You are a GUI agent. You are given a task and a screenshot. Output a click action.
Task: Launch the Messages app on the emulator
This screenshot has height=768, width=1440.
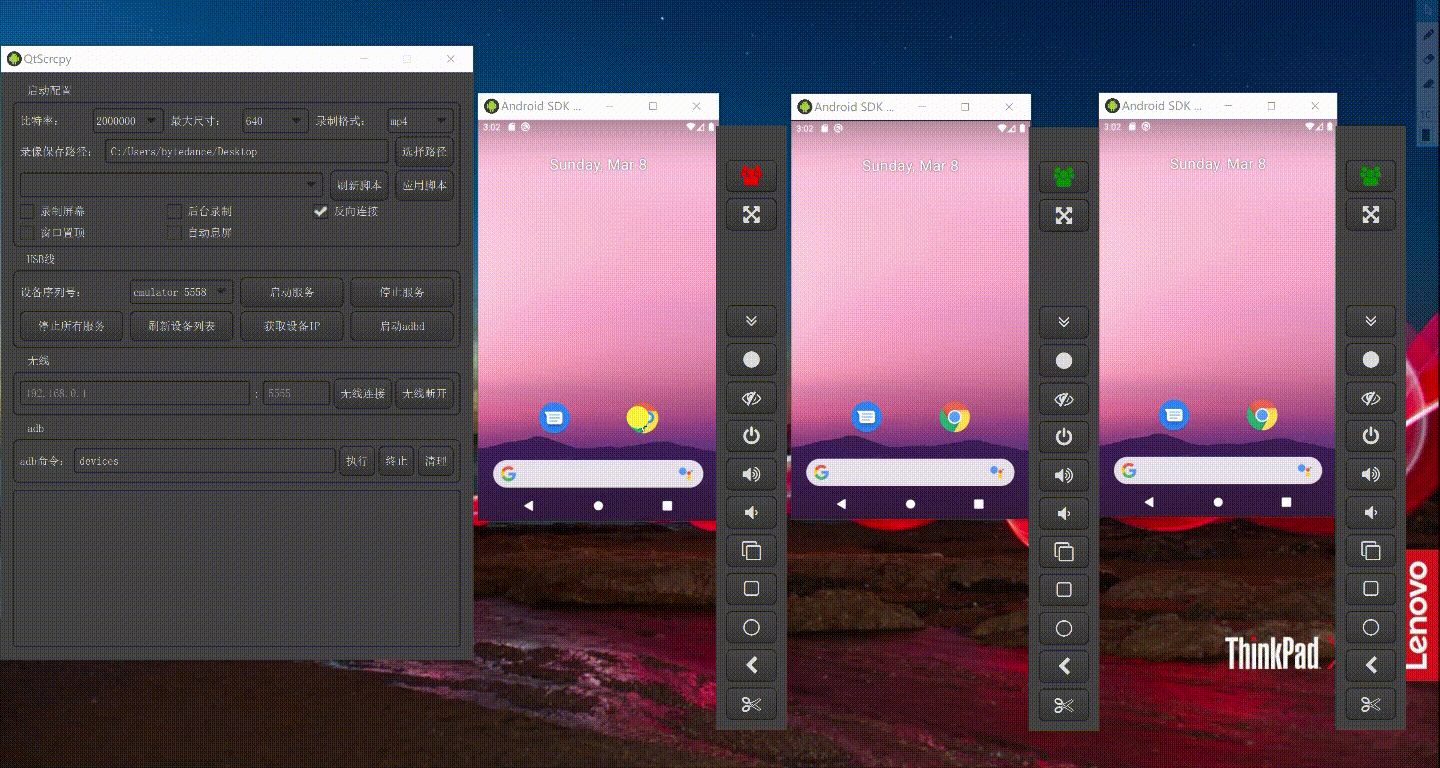click(553, 415)
